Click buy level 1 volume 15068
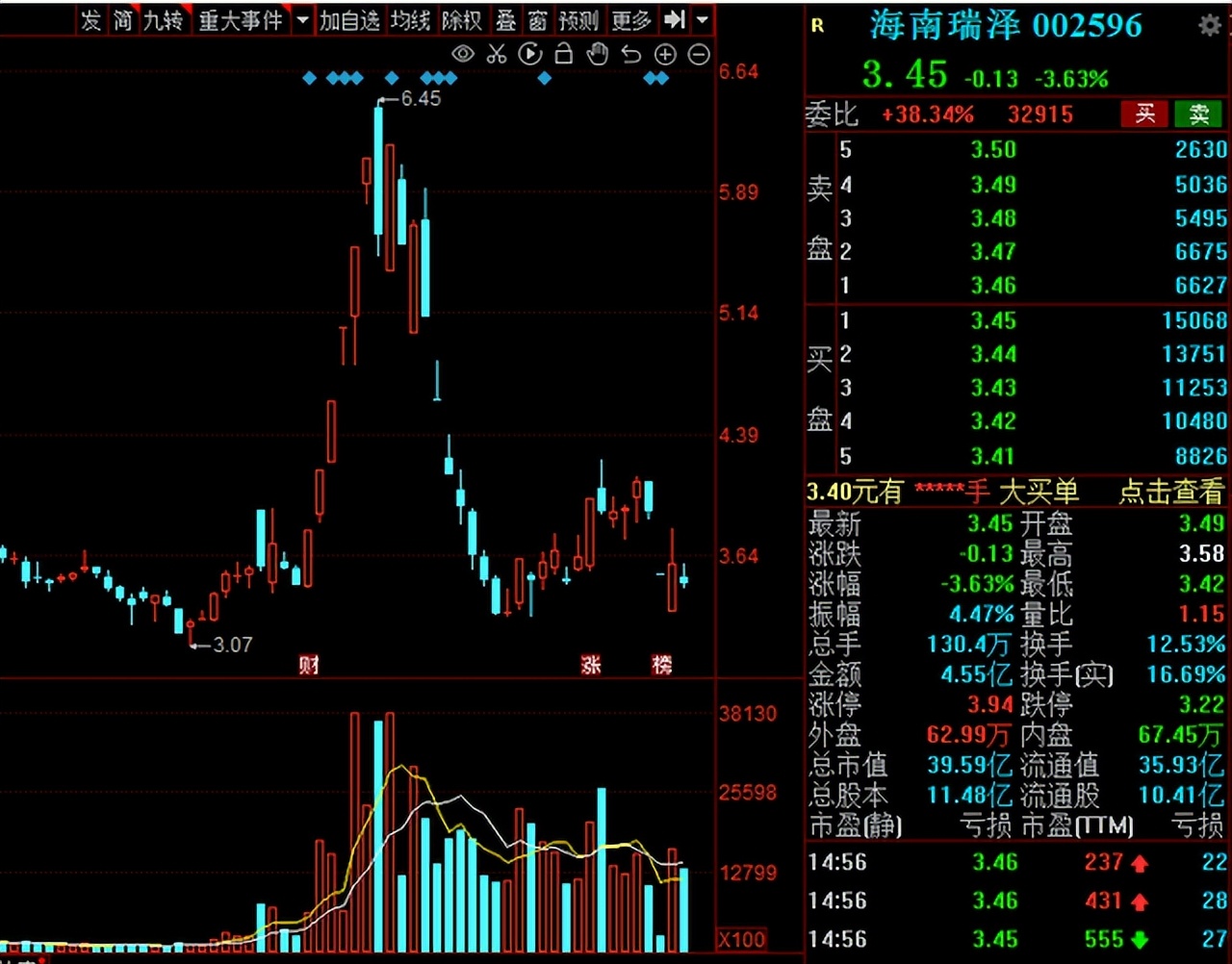 coord(1194,320)
